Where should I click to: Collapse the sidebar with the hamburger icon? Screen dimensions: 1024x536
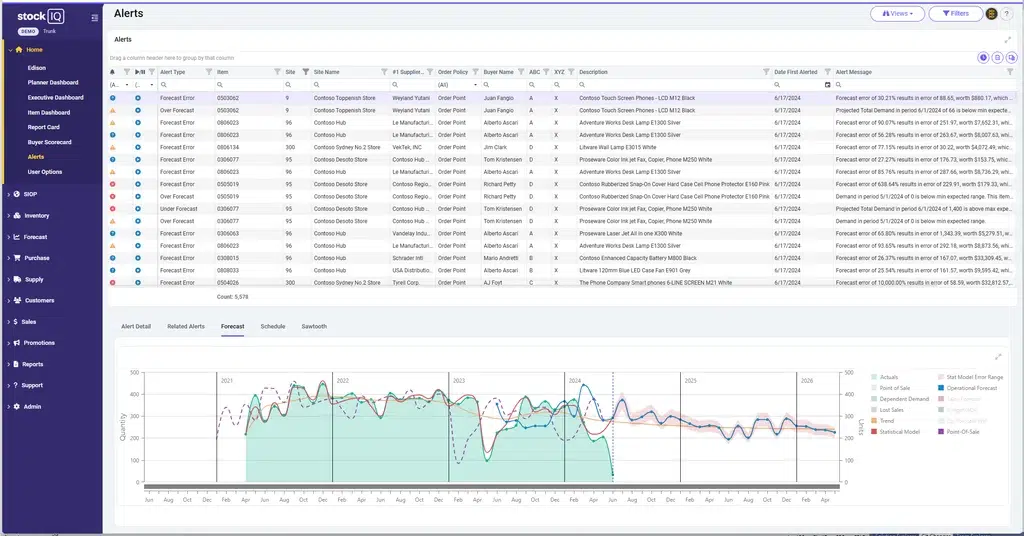(x=95, y=18)
